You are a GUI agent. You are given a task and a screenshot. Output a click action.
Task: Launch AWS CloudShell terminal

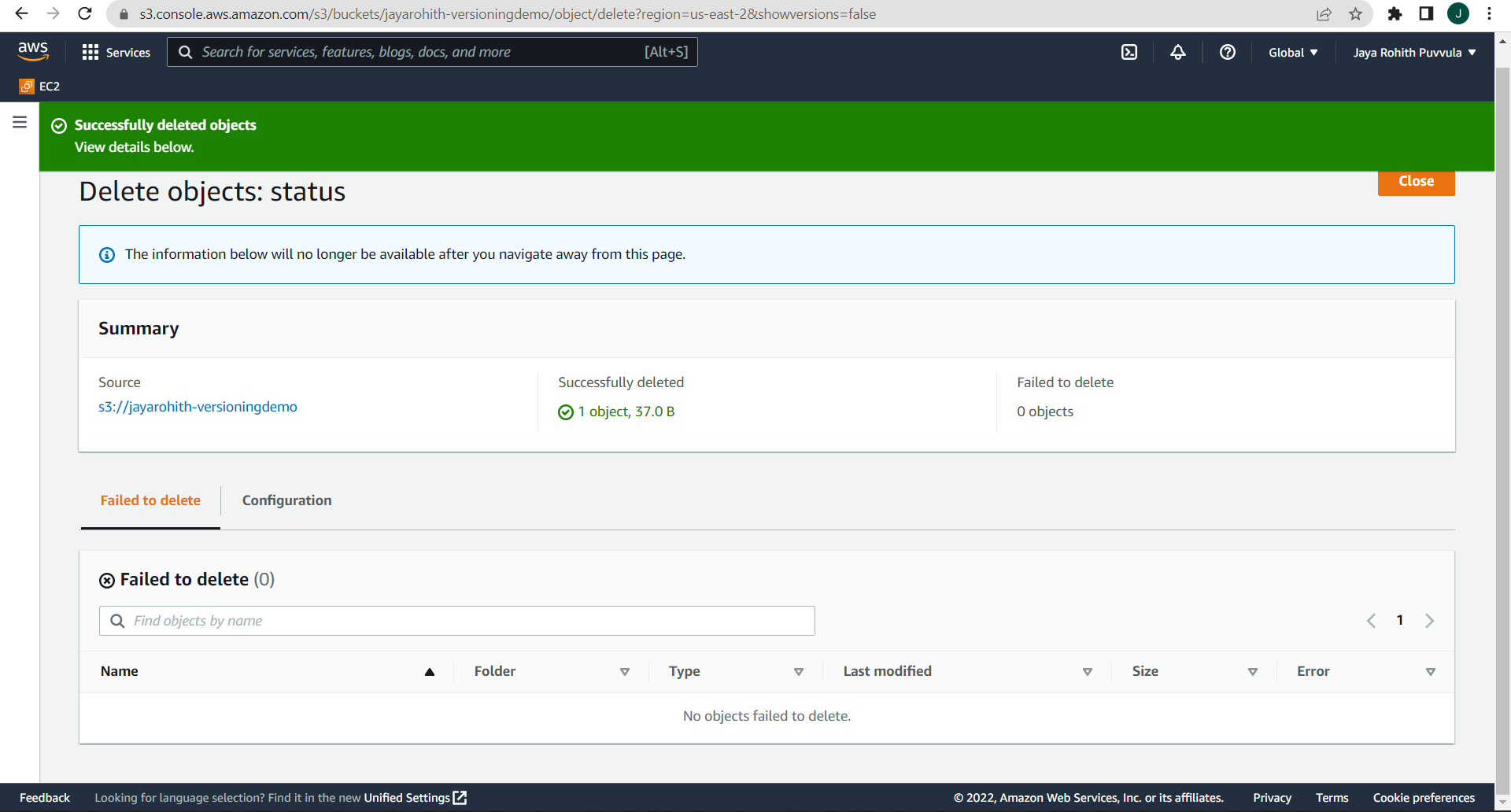(x=1129, y=52)
